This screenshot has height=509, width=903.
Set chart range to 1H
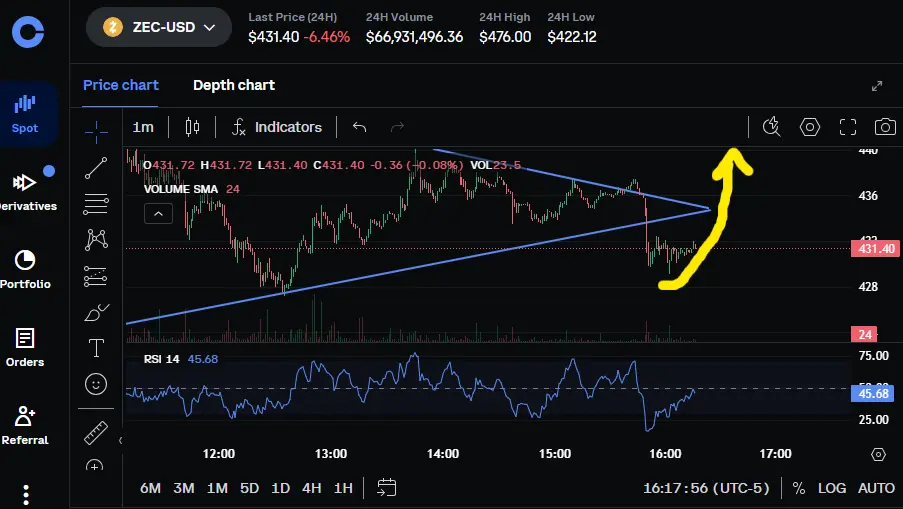[343, 488]
